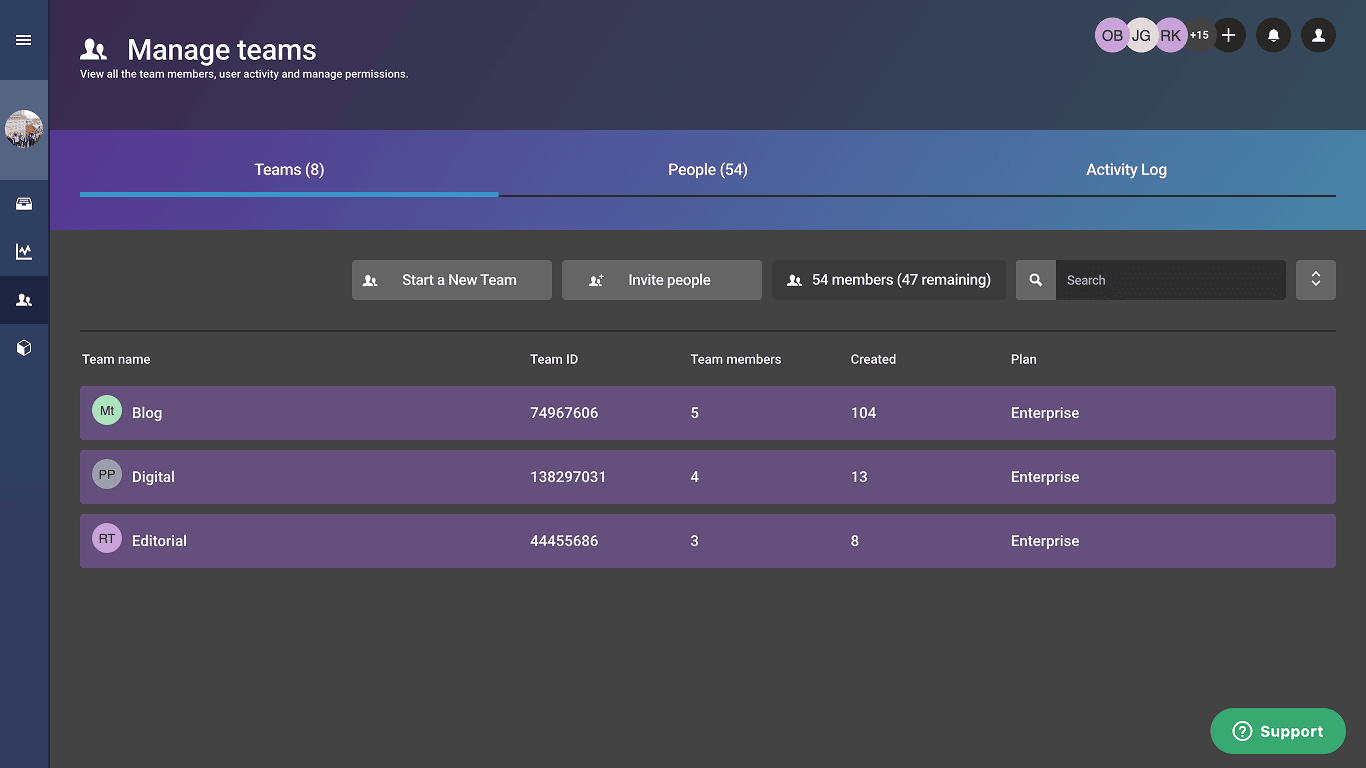Screen dimensions: 1366x768
Task: Click the Mt avatar in Blog row
Action: click(x=107, y=411)
